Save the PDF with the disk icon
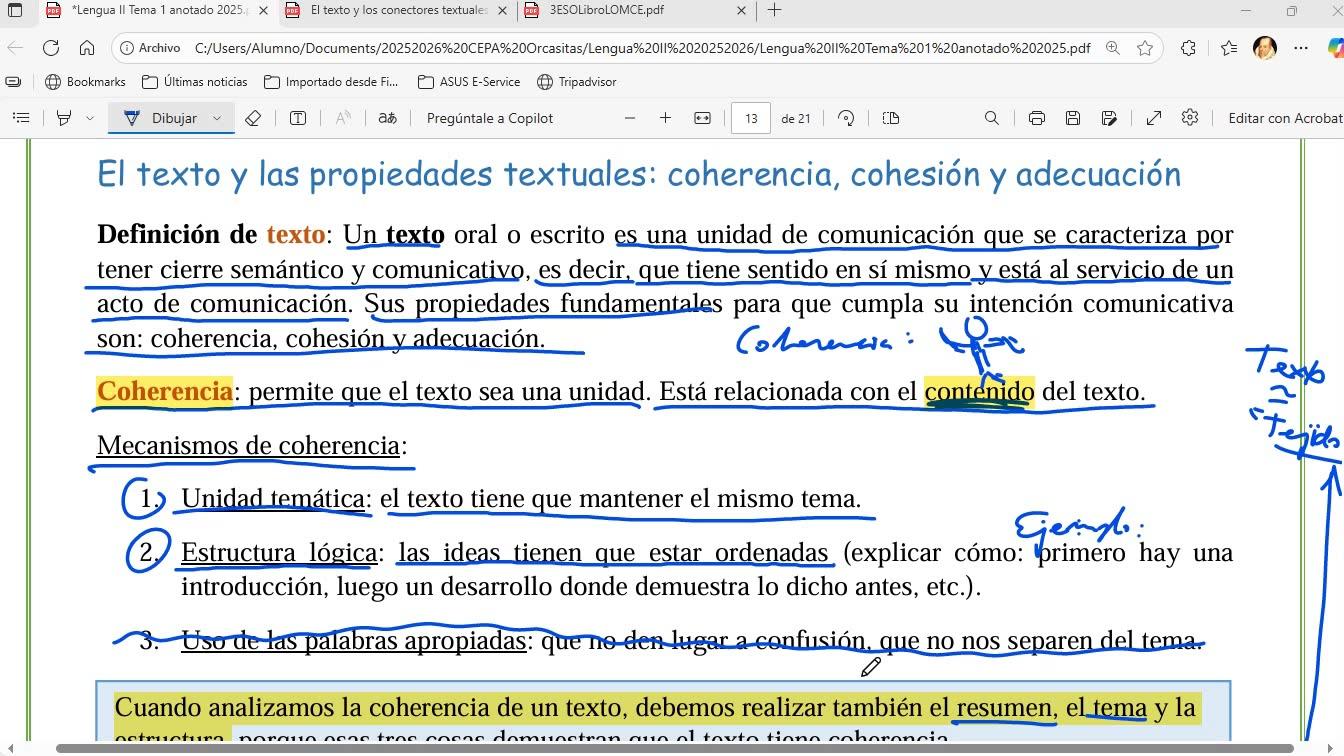Image resolution: width=1344 pixels, height=756 pixels. click(x=1073, y=118)
